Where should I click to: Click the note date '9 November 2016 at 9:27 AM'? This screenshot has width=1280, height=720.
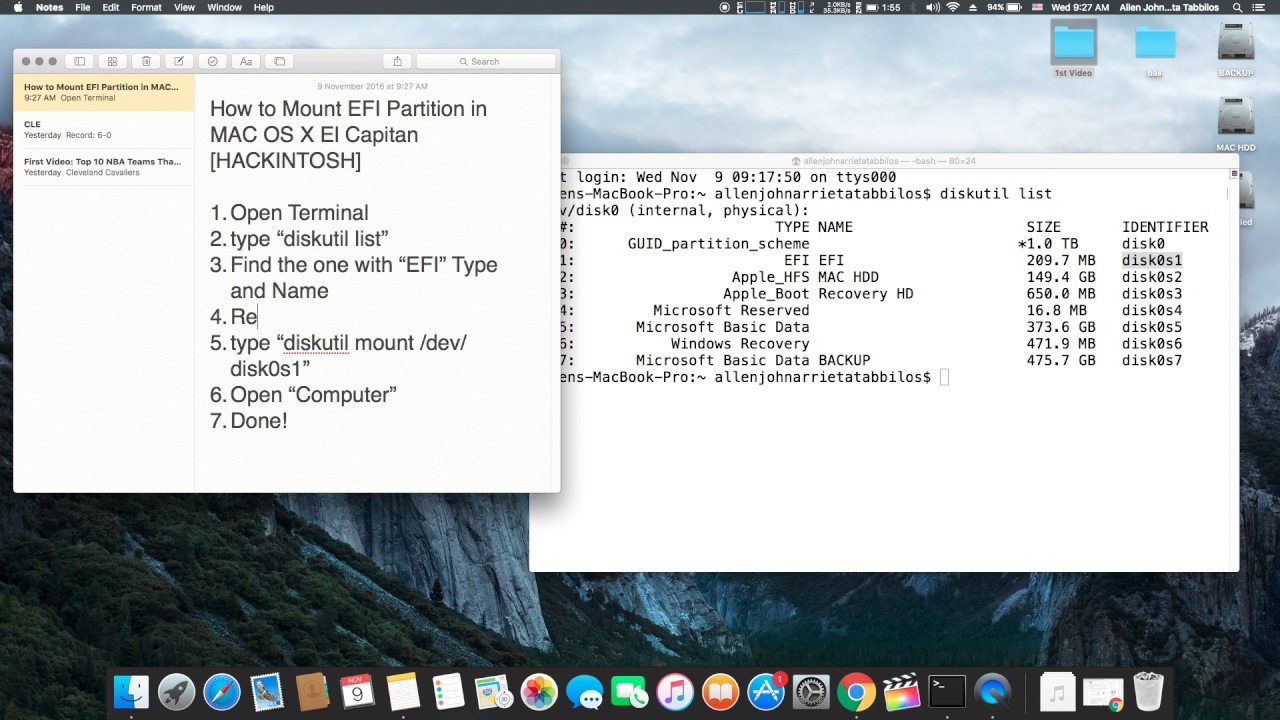tap(372, 87)
